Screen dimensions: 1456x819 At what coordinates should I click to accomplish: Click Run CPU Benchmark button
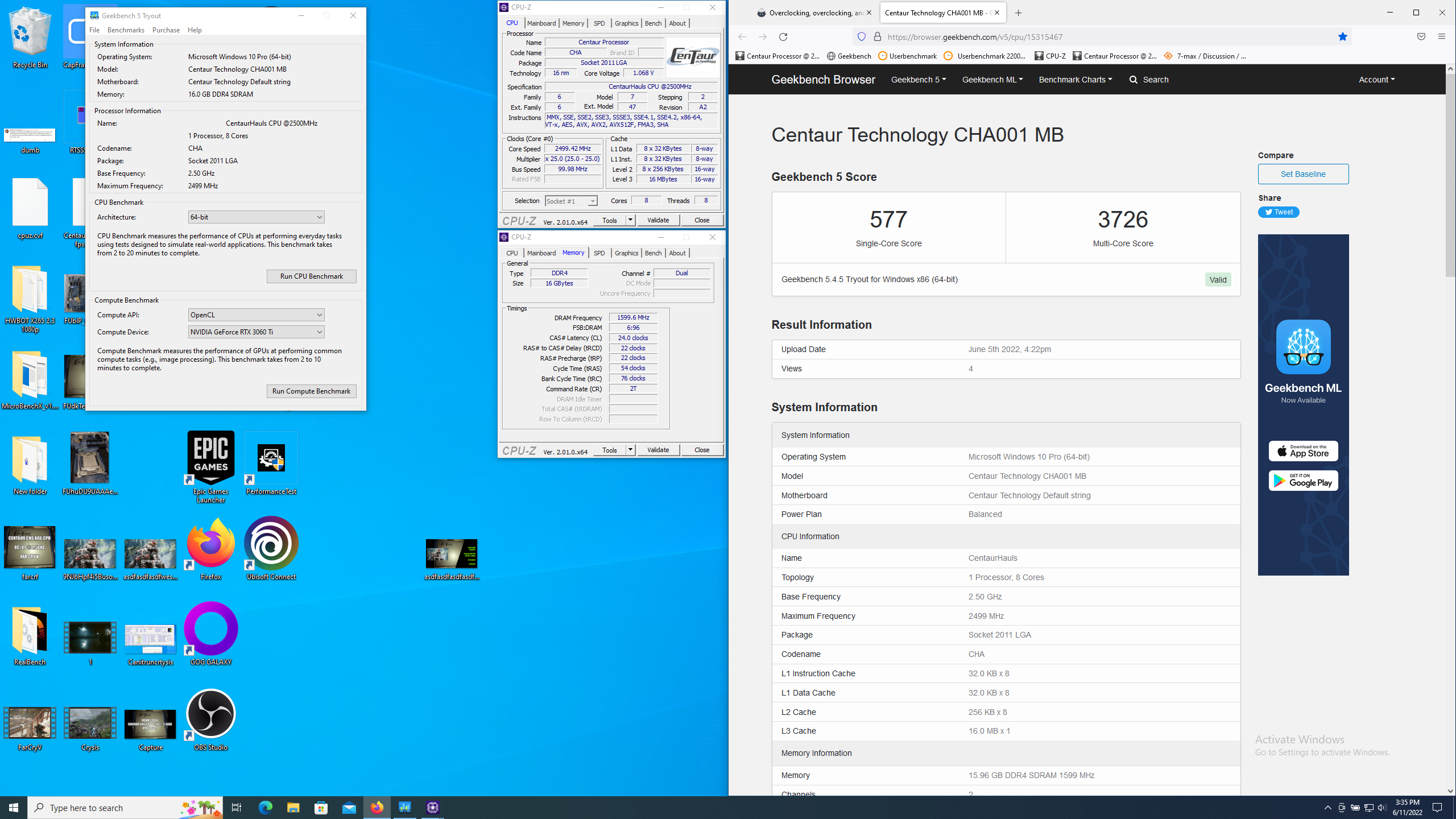(311, 276)
